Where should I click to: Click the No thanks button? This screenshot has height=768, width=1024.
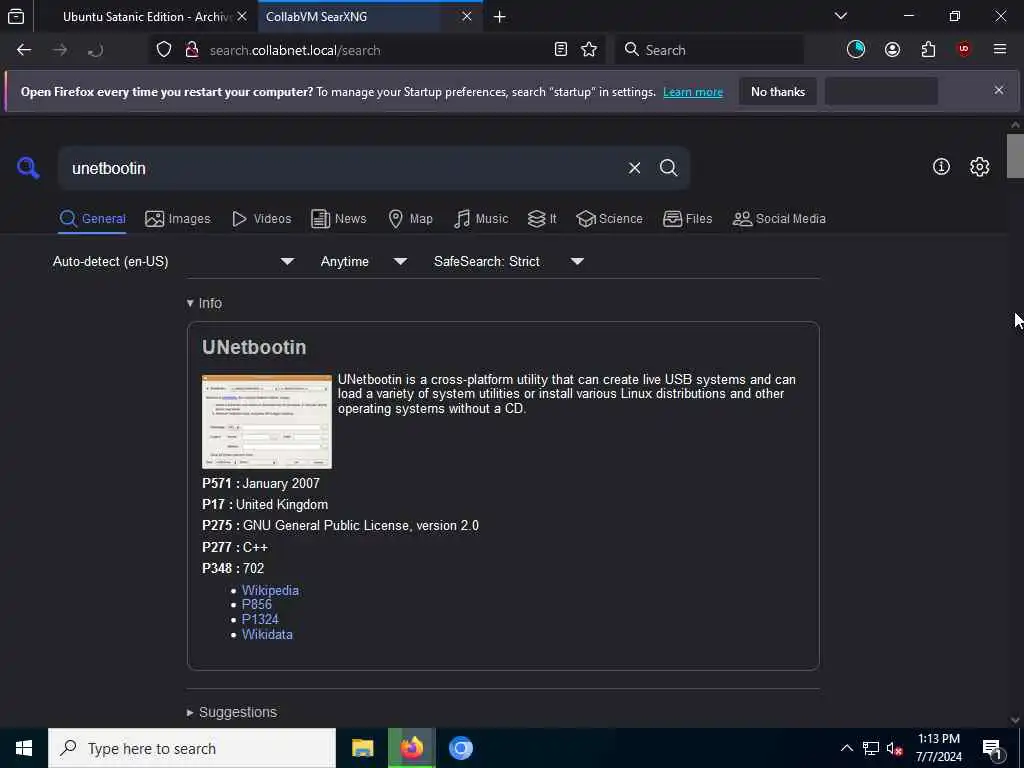tap(778, 91)
